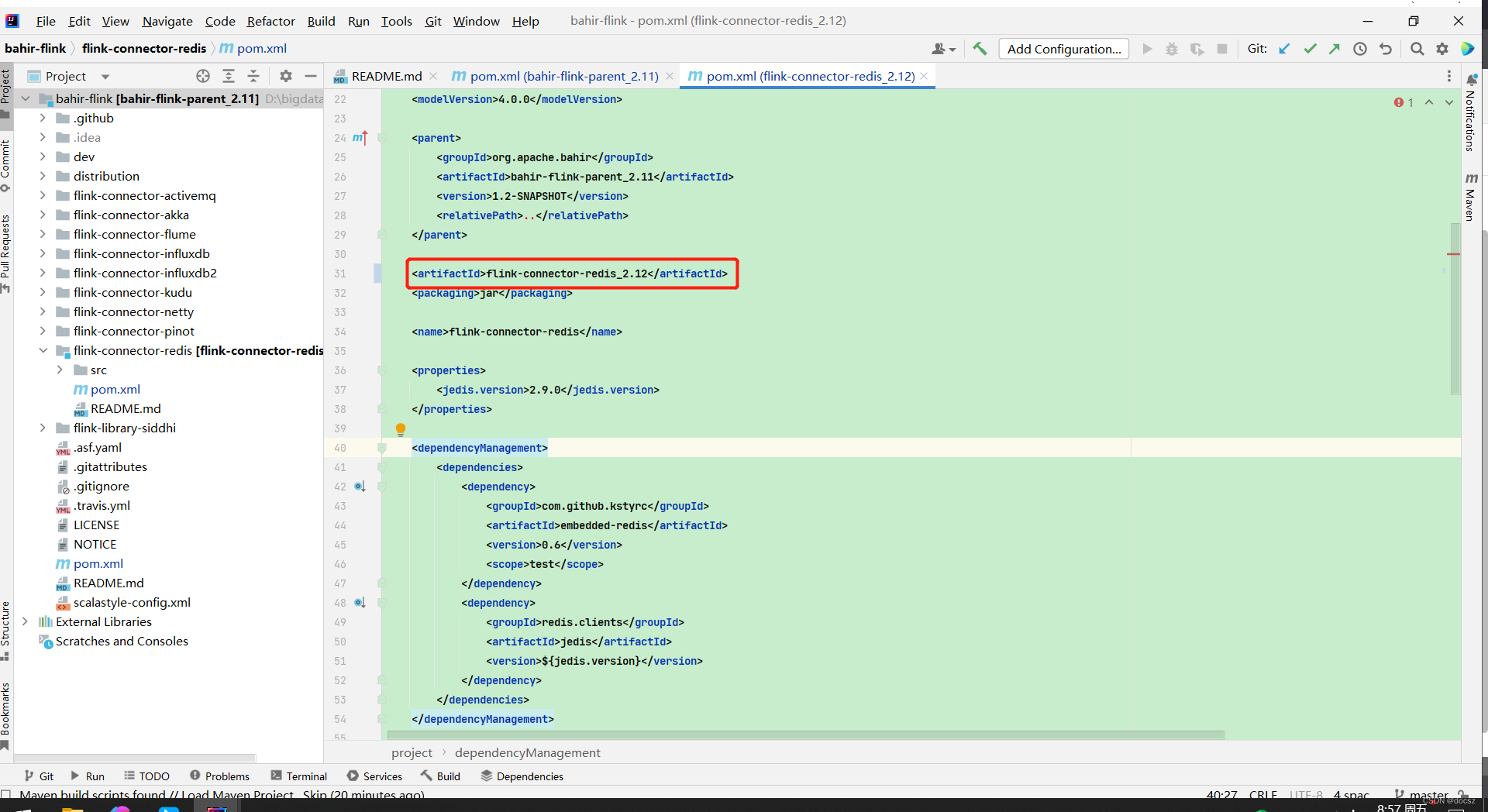This screenshot has width=1488, height=812.
Task: Toggle code folding at properties tag line 36
Action: pos(381,370)
